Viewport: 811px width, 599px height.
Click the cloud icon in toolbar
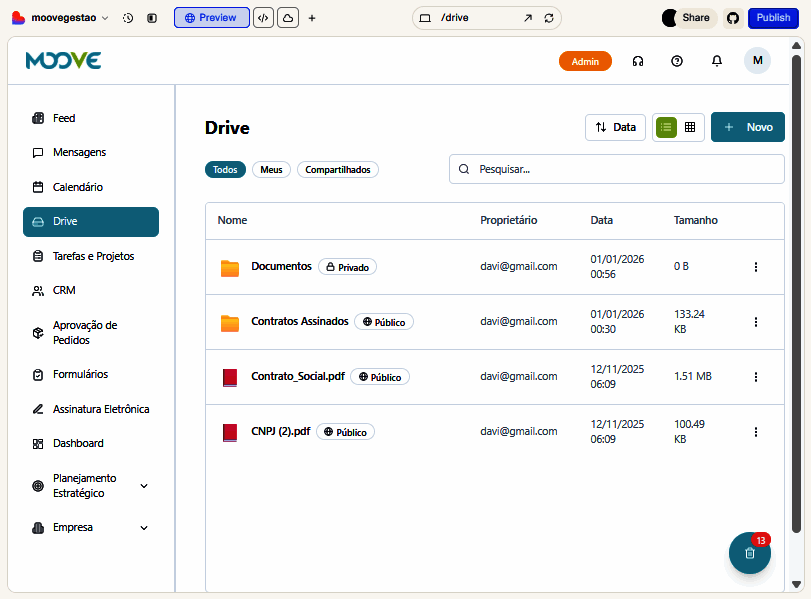288,18
